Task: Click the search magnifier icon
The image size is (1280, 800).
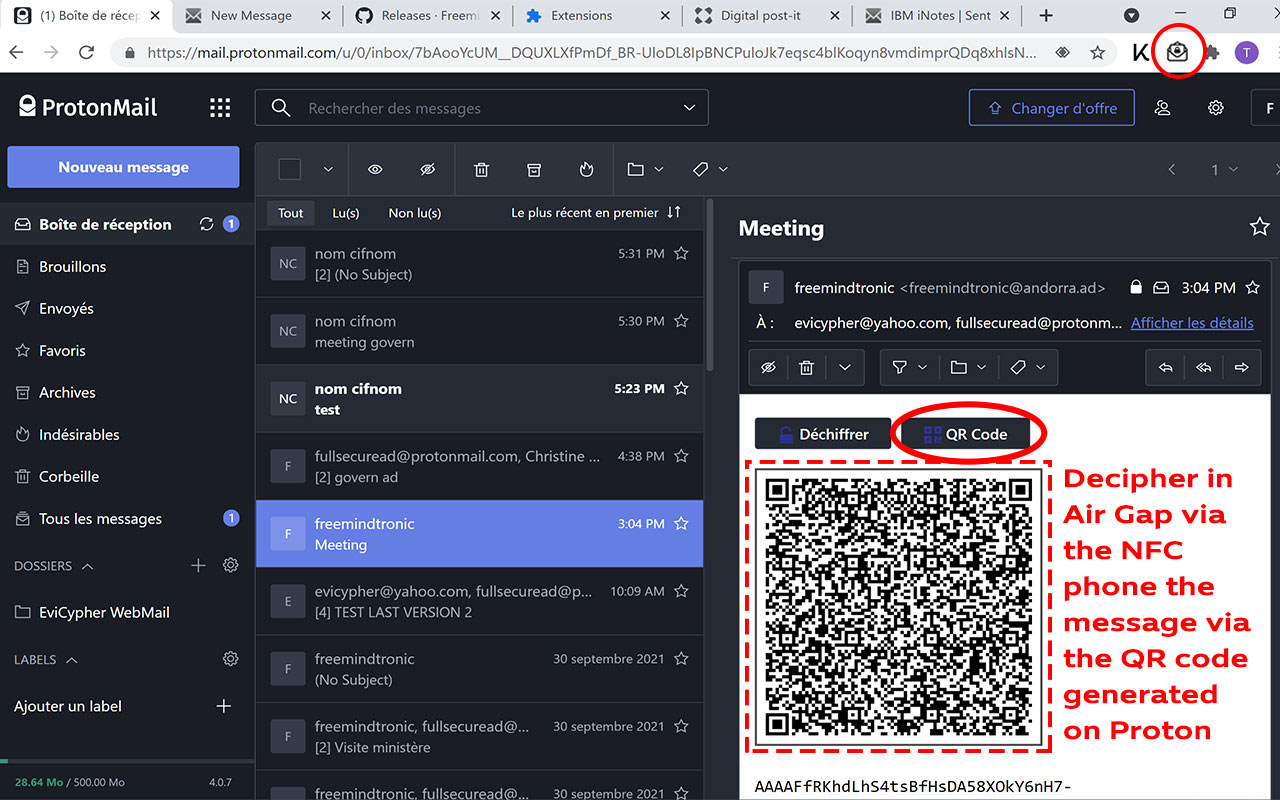Action: point(281,108)
